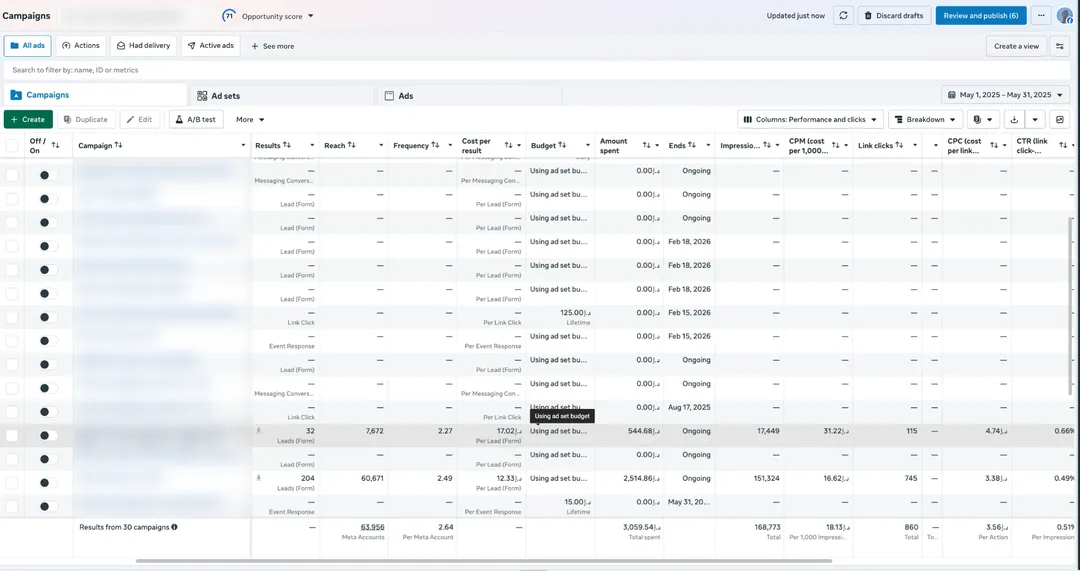Click the icon beside 204 leads result
The image size is (1080, 571).
click(x=259, y=477)
